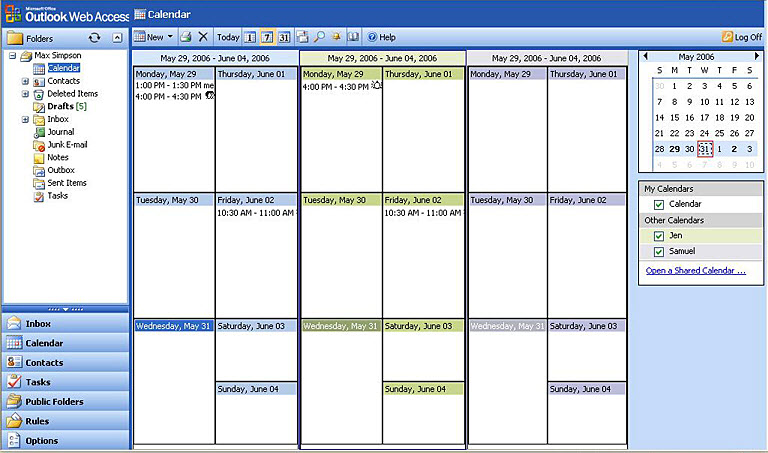
Task: Open Calendar from navigation bar
Action: 65,343
